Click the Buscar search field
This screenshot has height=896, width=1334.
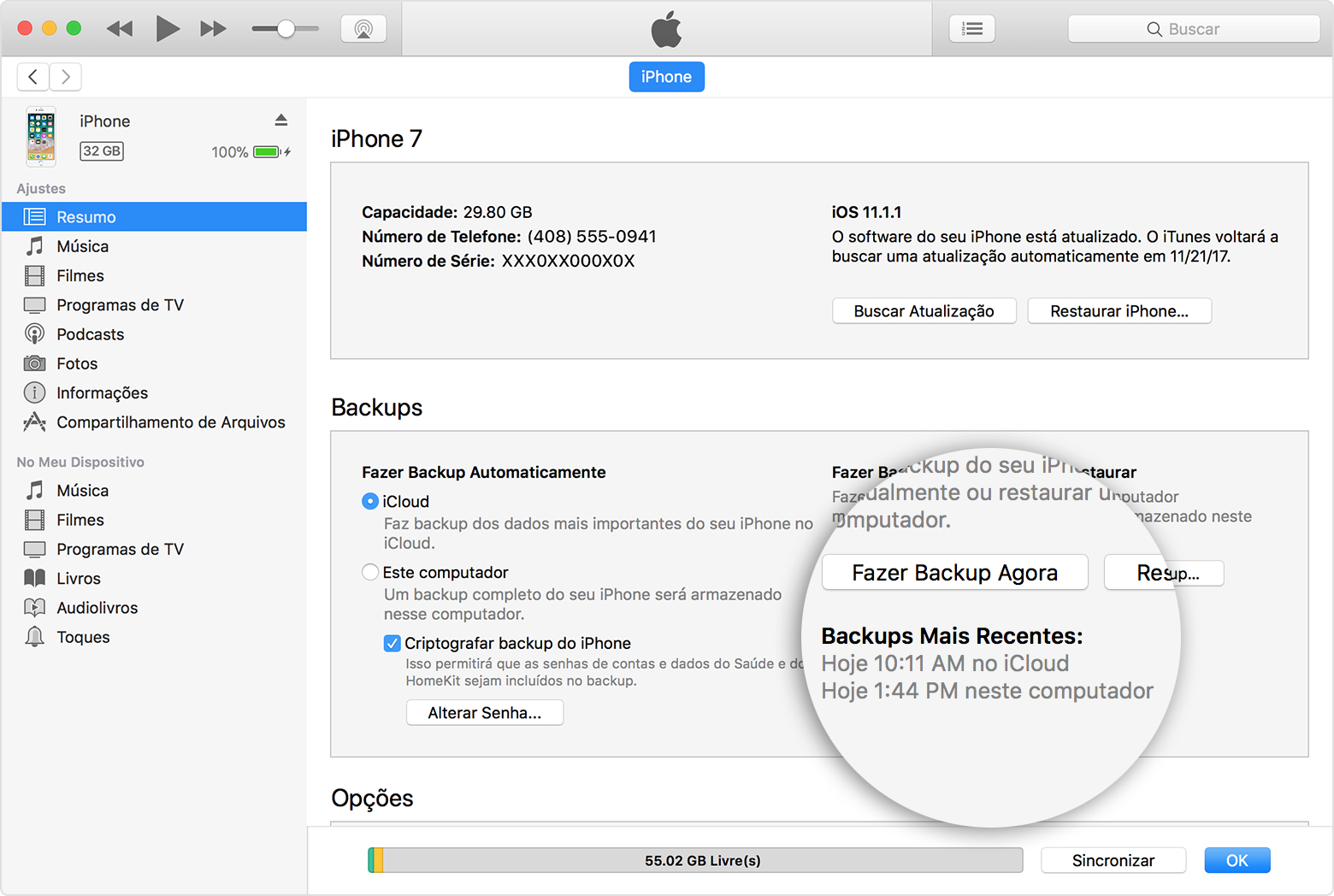(x=1194, y=29)
